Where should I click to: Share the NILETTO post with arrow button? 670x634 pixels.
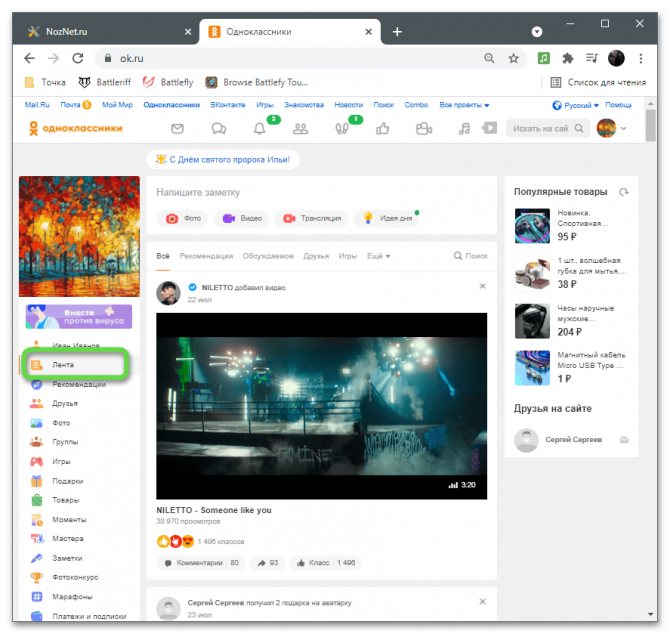(x=267, y=563)
